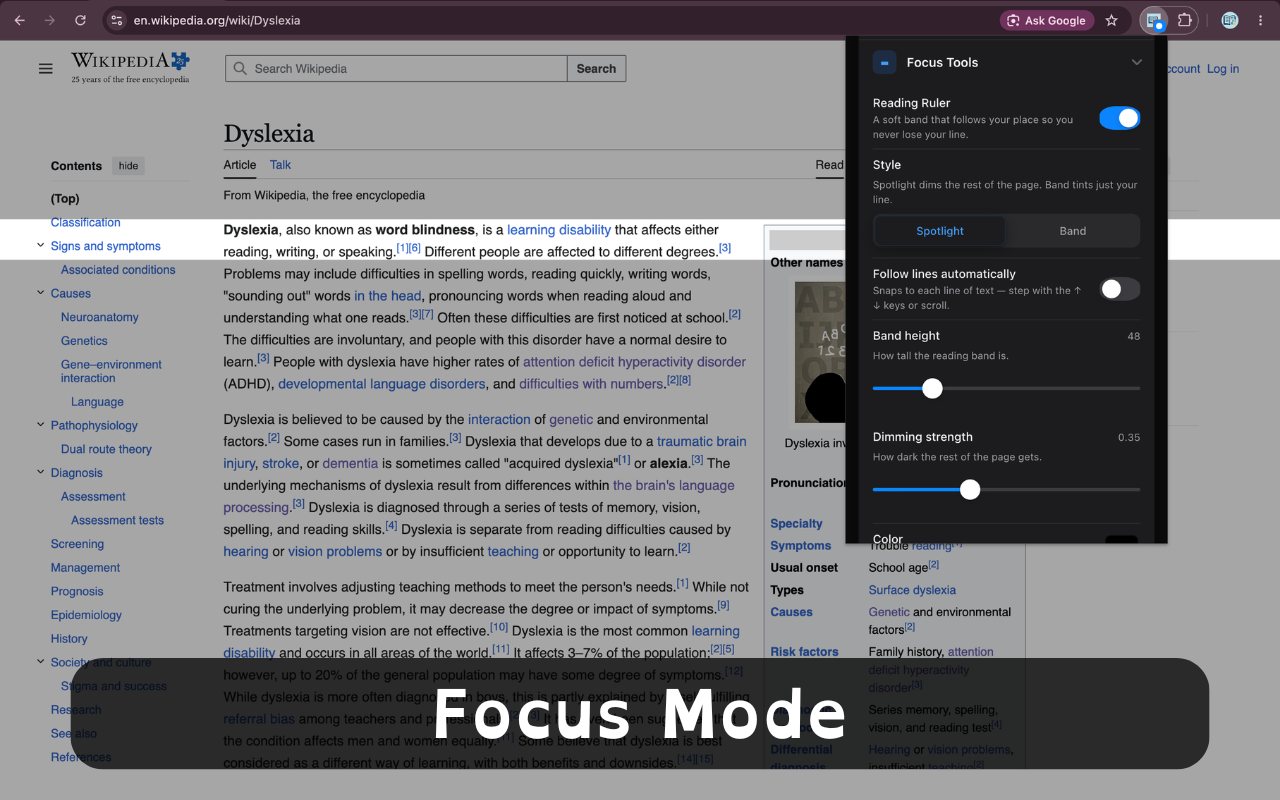Jump to (Top) in Contents
1280x800 pixels.
tap(65, 199)
